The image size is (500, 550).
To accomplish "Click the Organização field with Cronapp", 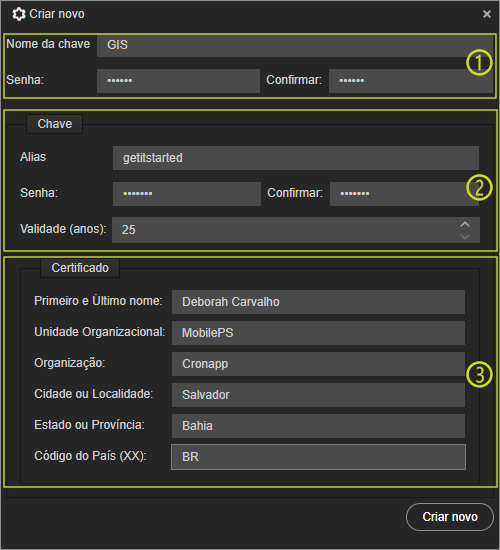I will [x=318, y=364].
